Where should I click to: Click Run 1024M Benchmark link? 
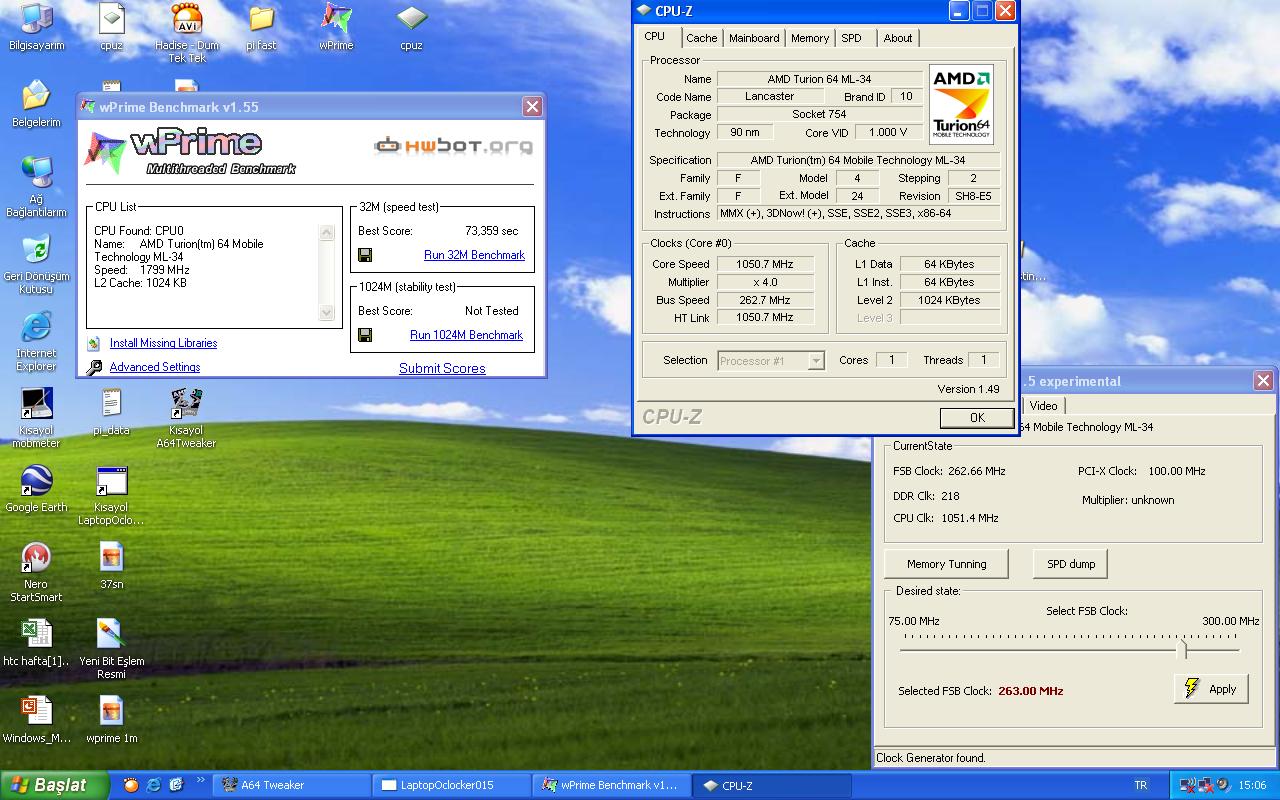[466, 335]
